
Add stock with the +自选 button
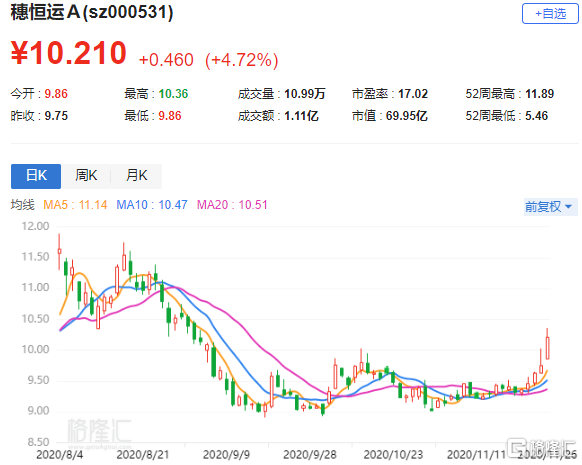(x=550, y=14)
